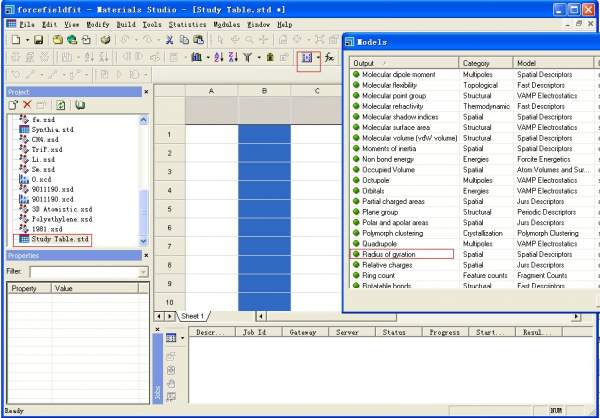The image size is (600, 418).
Task: Select Polyethylene.xsd in the project tree
Action: [x=62, y=219]
